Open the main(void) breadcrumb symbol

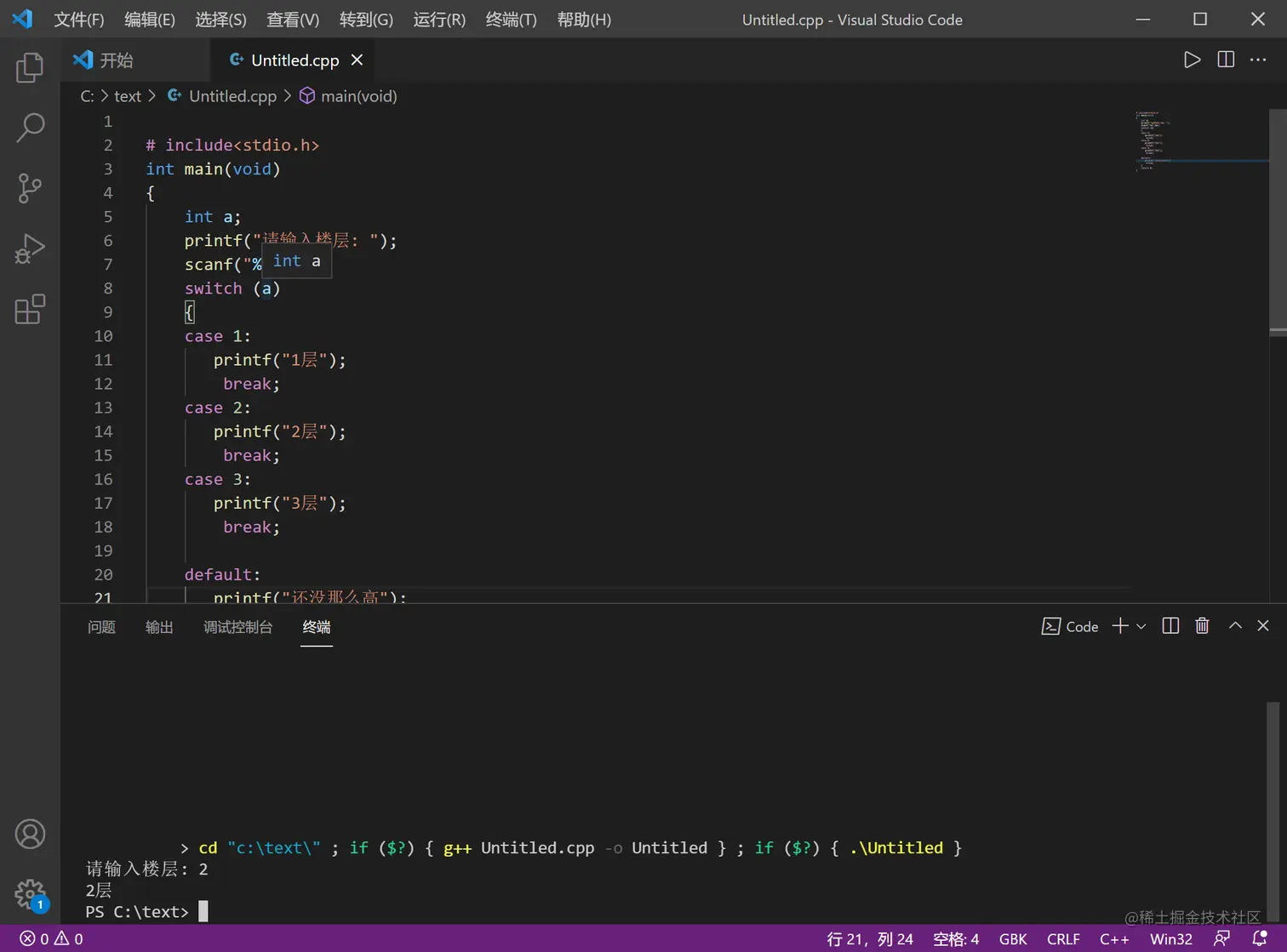click(x=348, y=96)
